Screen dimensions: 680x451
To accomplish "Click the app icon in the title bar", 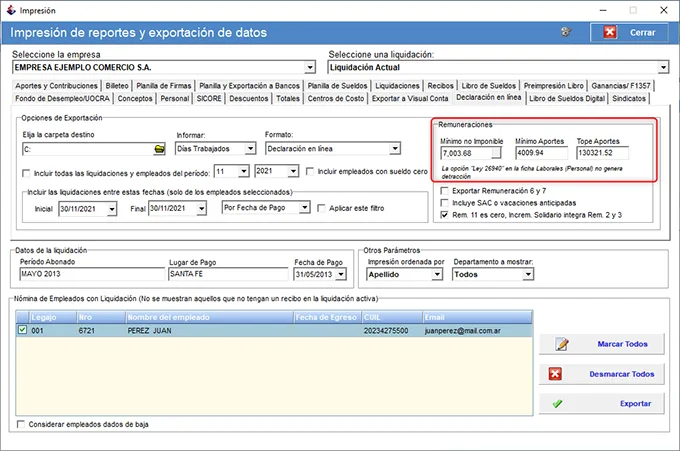I will click(10, 10).
